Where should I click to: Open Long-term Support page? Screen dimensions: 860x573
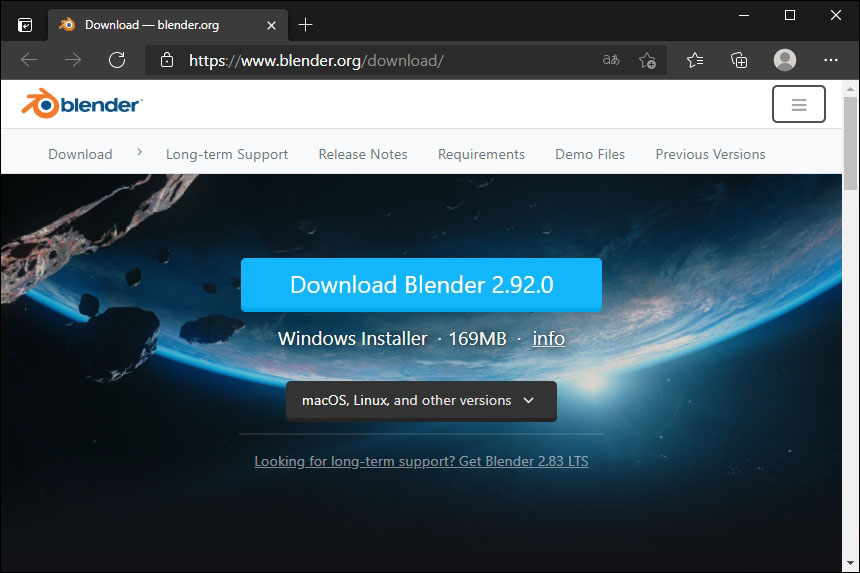click(x=227, y=155)
